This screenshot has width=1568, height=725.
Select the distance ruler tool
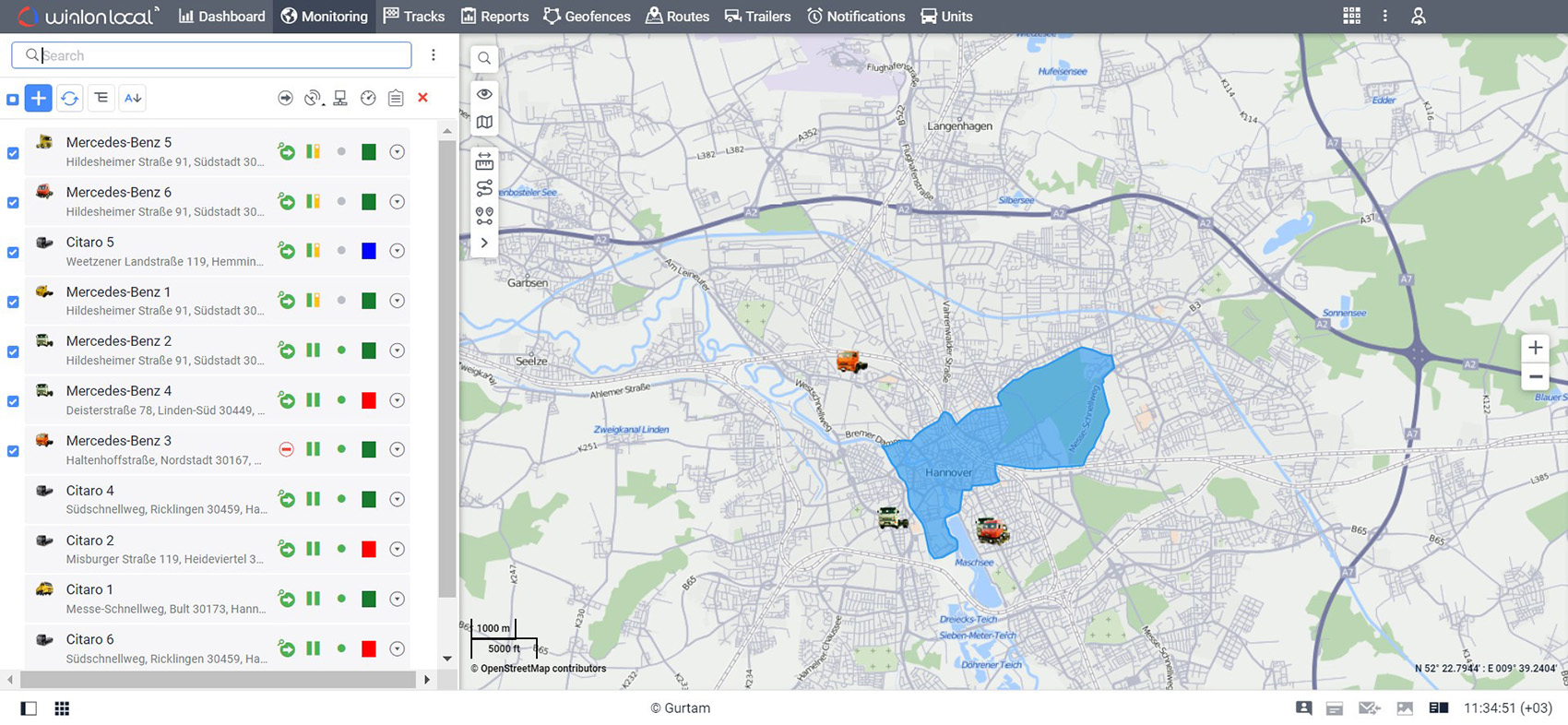click(484, 162)
